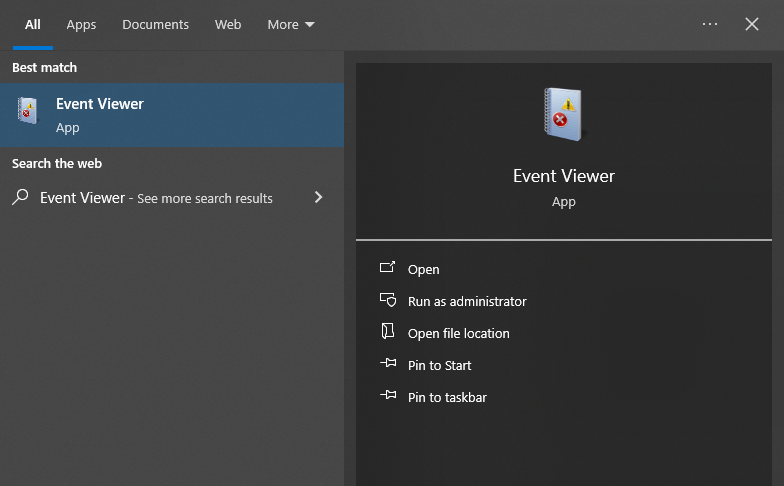Expand the More filter dropdown
The height and width of the screenshot is (486, 784).
(290, 24)
